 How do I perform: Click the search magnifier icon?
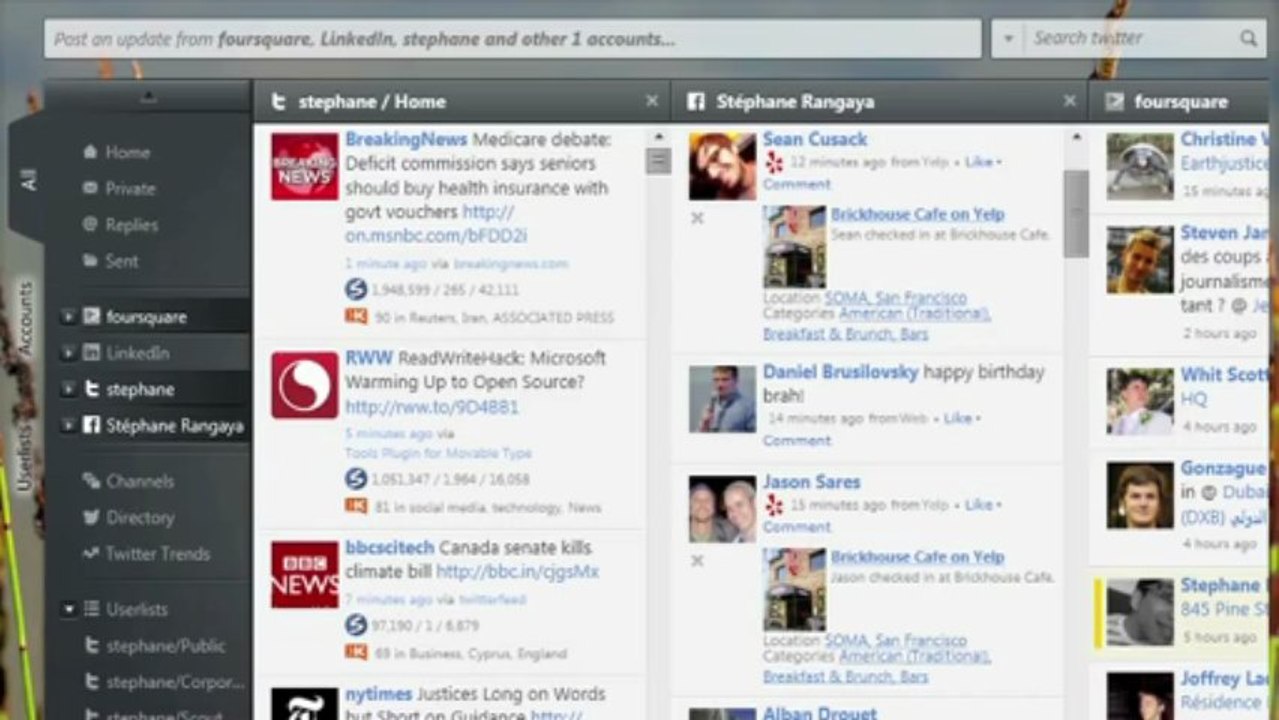tap(1248, 39)
